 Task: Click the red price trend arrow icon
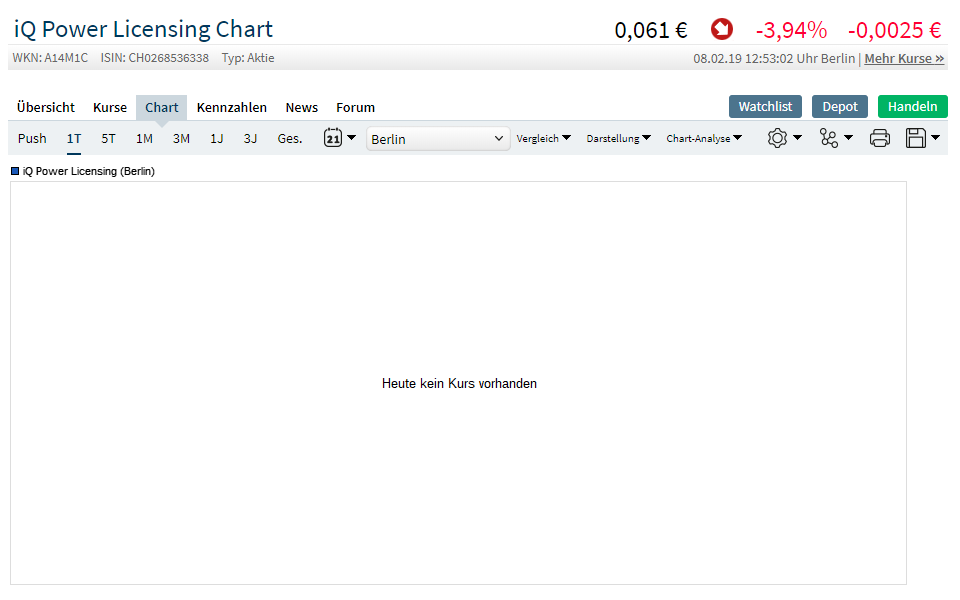[x=721, y=29]
